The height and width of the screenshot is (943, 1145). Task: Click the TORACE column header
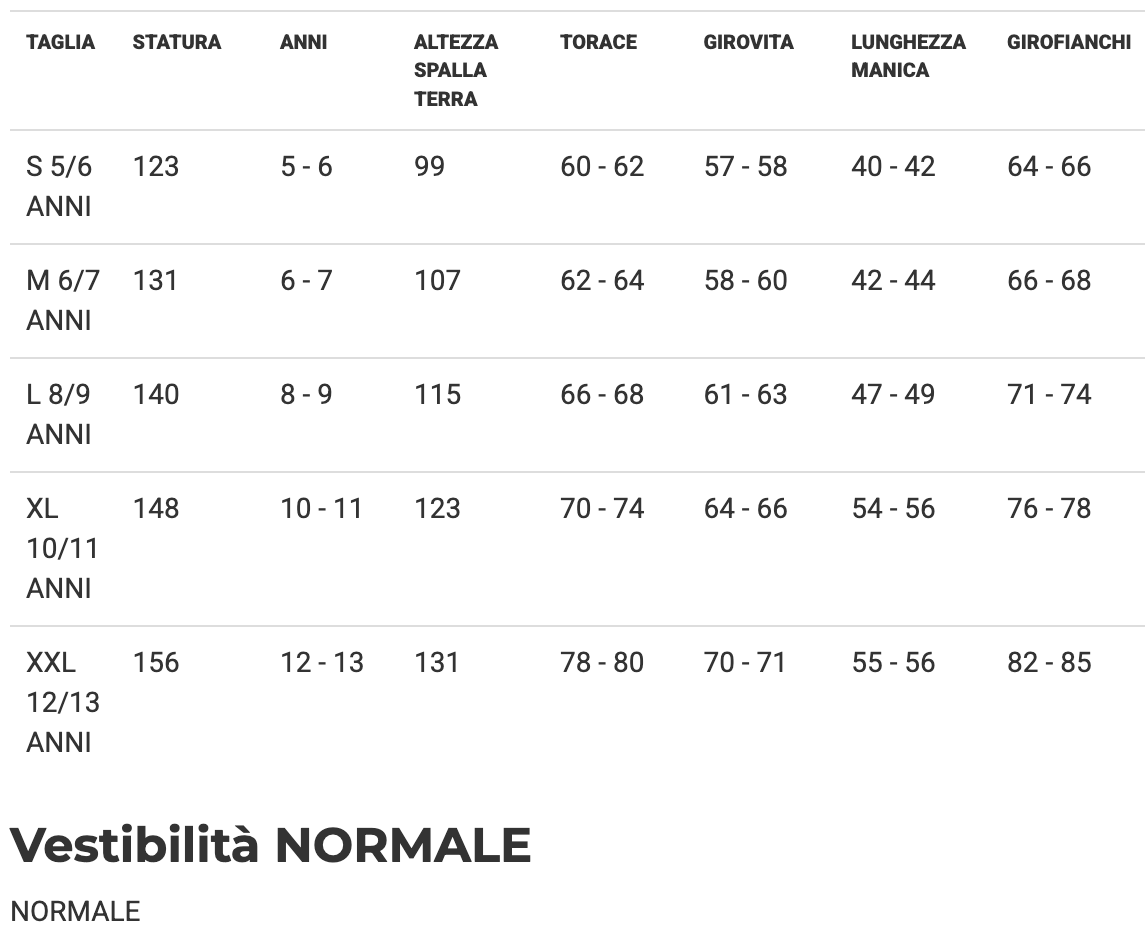pyautogui.click(x=598, y=42)
